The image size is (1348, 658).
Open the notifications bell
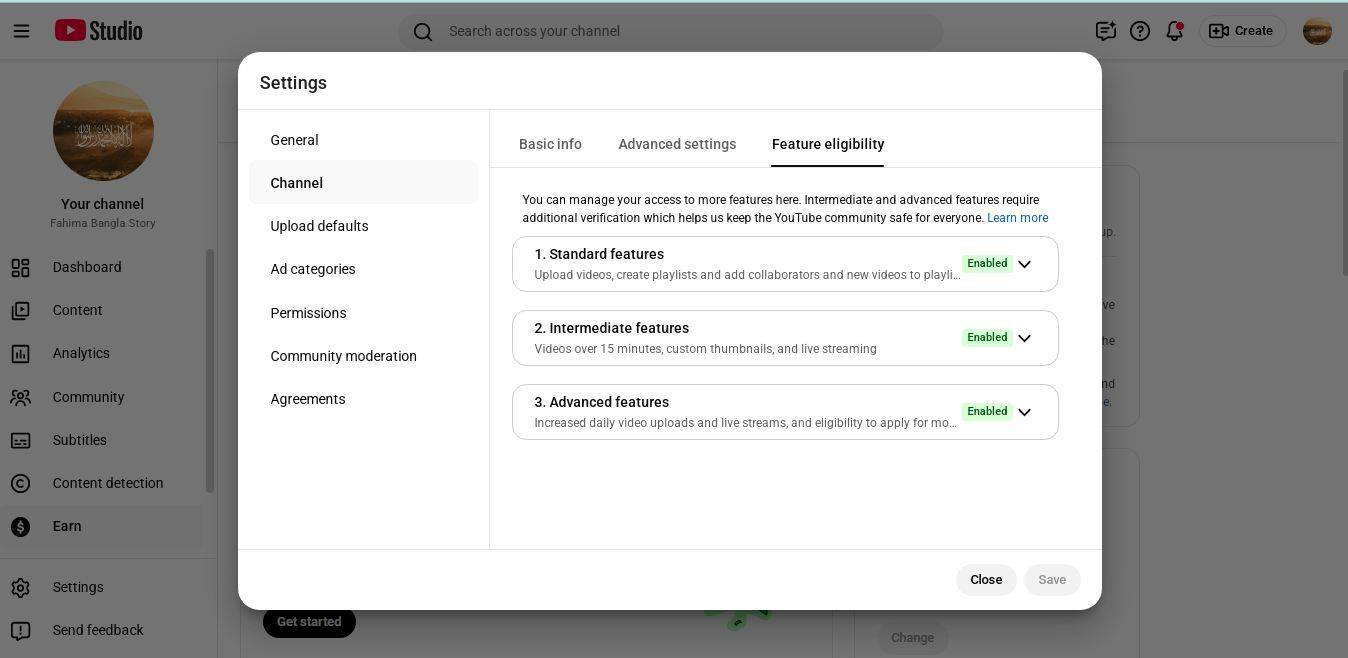1175,31
